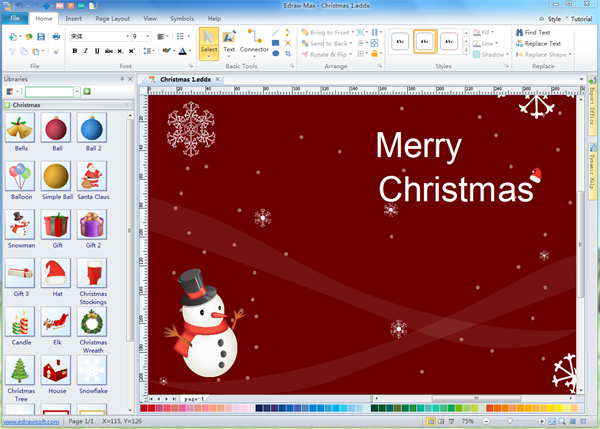The image size is (600, 429).
Task: Select the Christmas Tree shape
Action: [20, 370]
